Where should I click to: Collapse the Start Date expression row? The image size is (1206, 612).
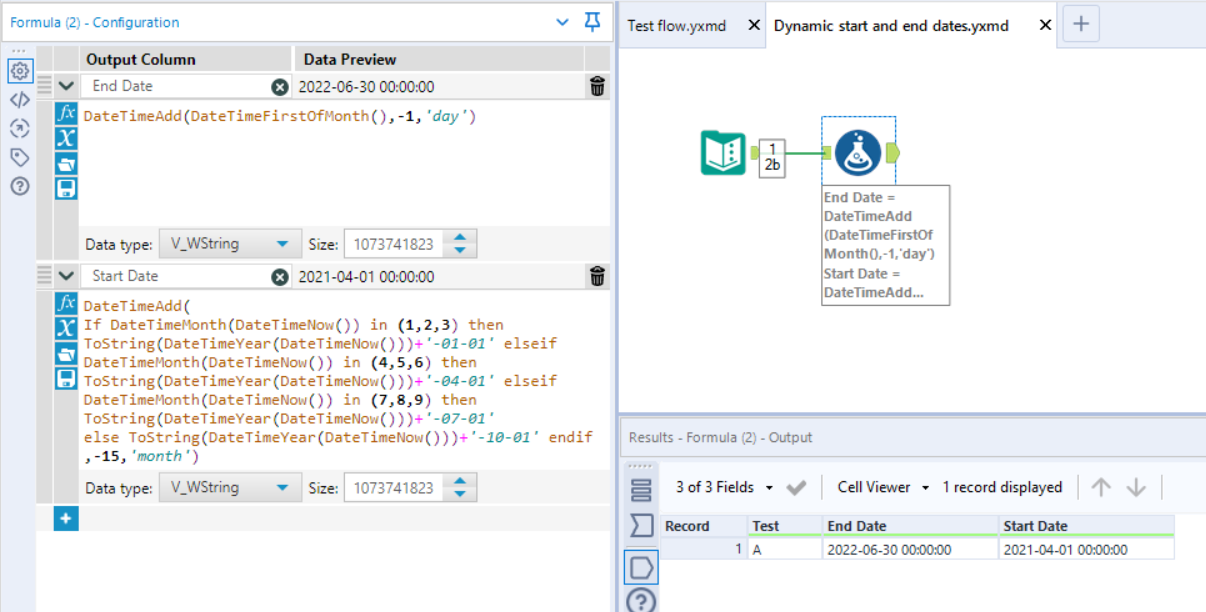tap(66, 276)
